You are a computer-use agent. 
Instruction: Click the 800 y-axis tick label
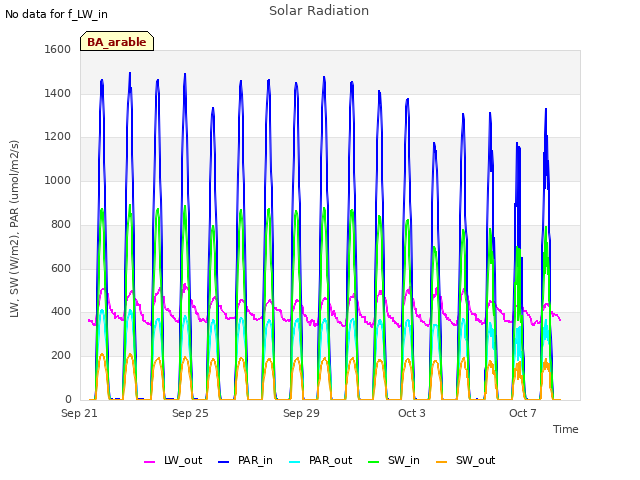click(61, 224)
